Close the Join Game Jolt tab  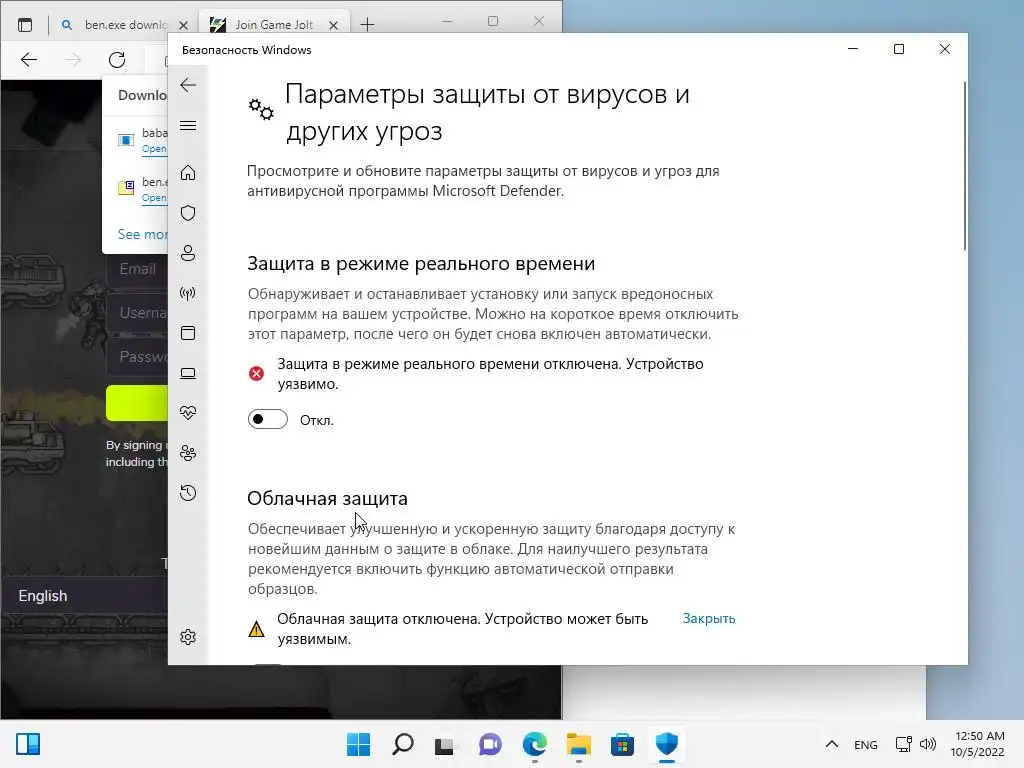334,25
